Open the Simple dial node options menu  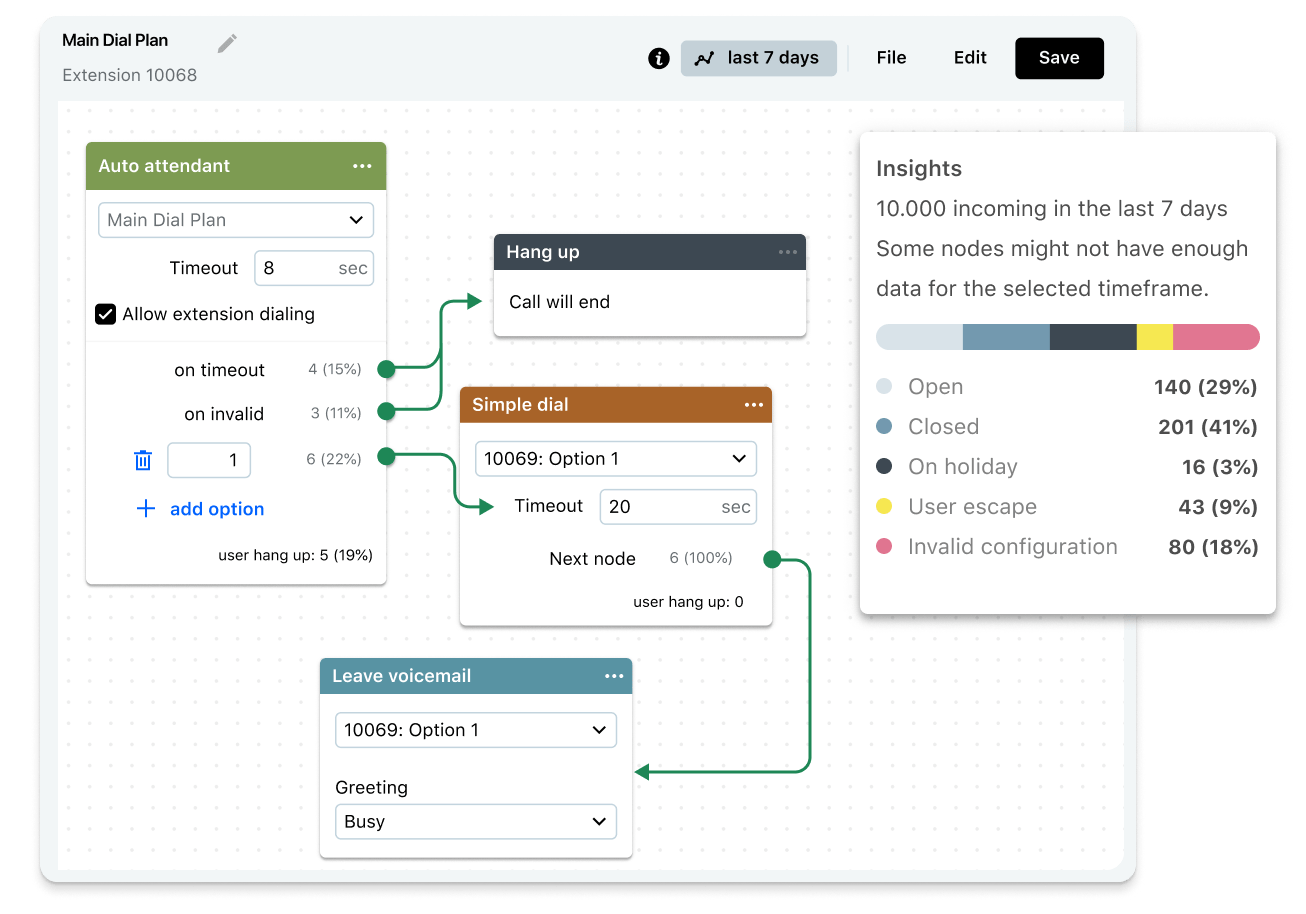pos(754,405)
